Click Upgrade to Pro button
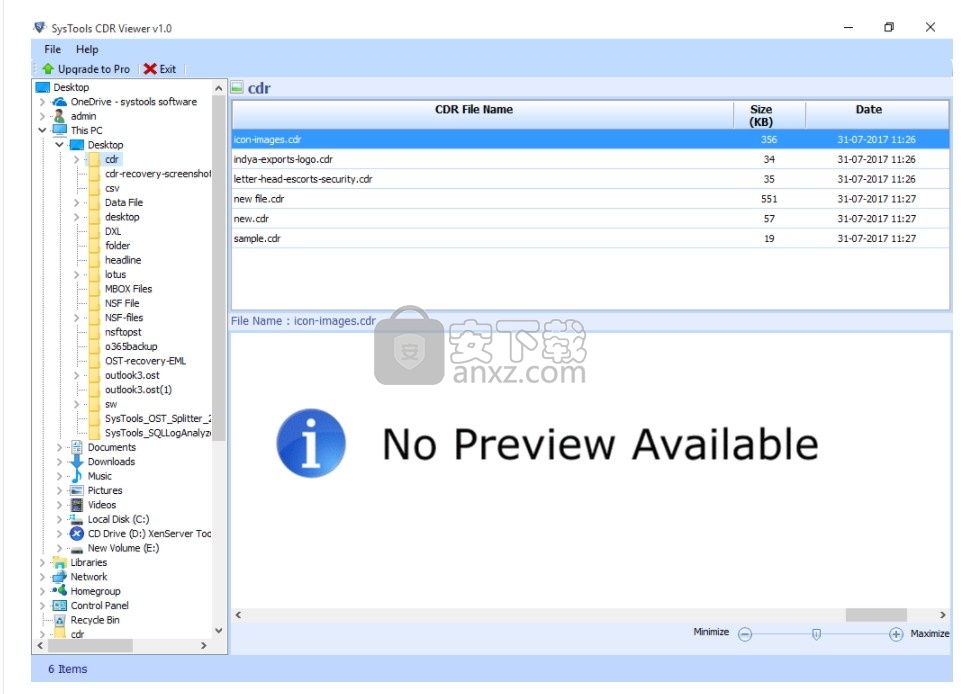Screen dimensions: 965x694 (x=87, y=69)
